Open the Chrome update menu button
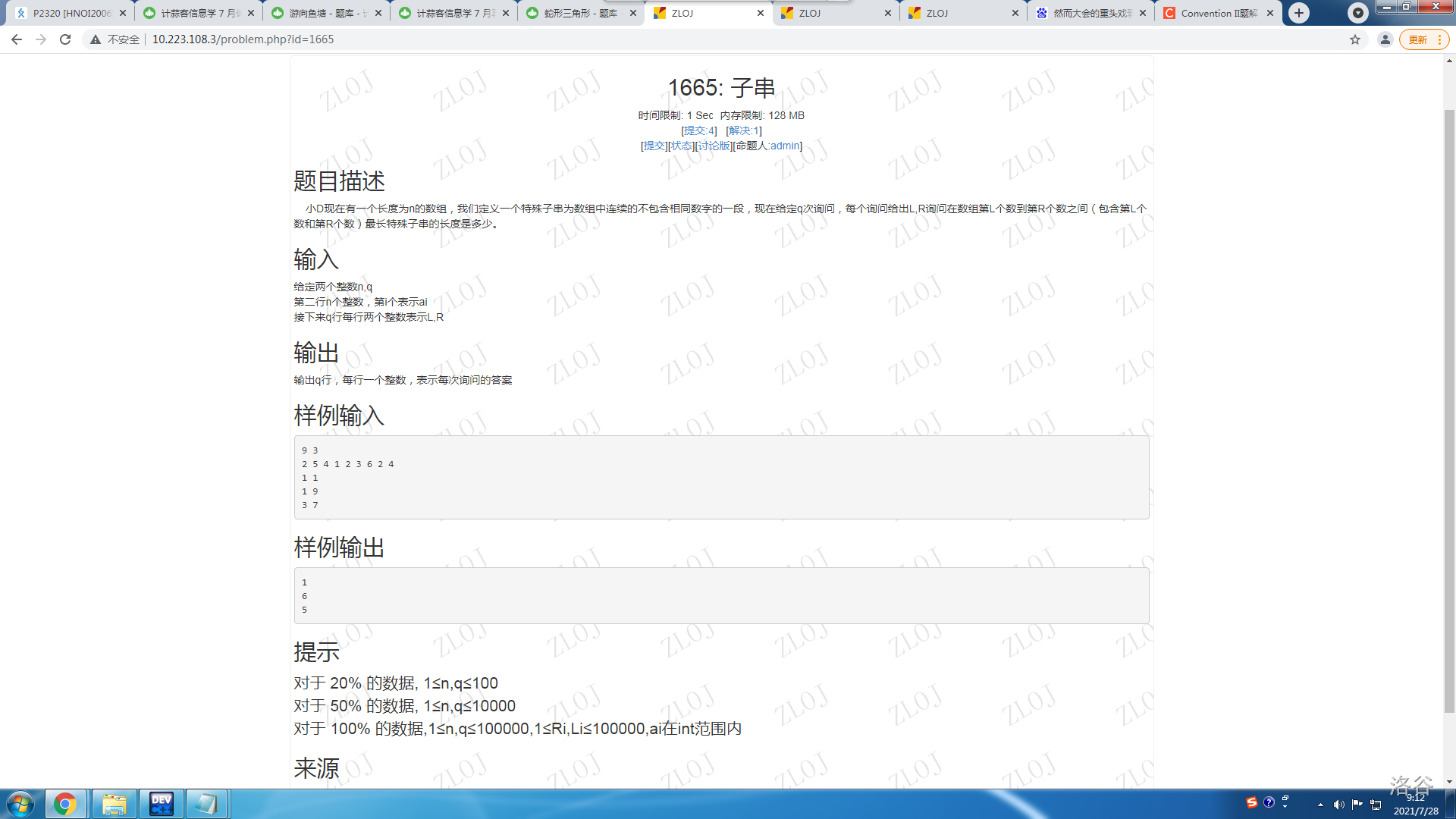This screenshot has width=1456, height=819. pos(1424,39)
